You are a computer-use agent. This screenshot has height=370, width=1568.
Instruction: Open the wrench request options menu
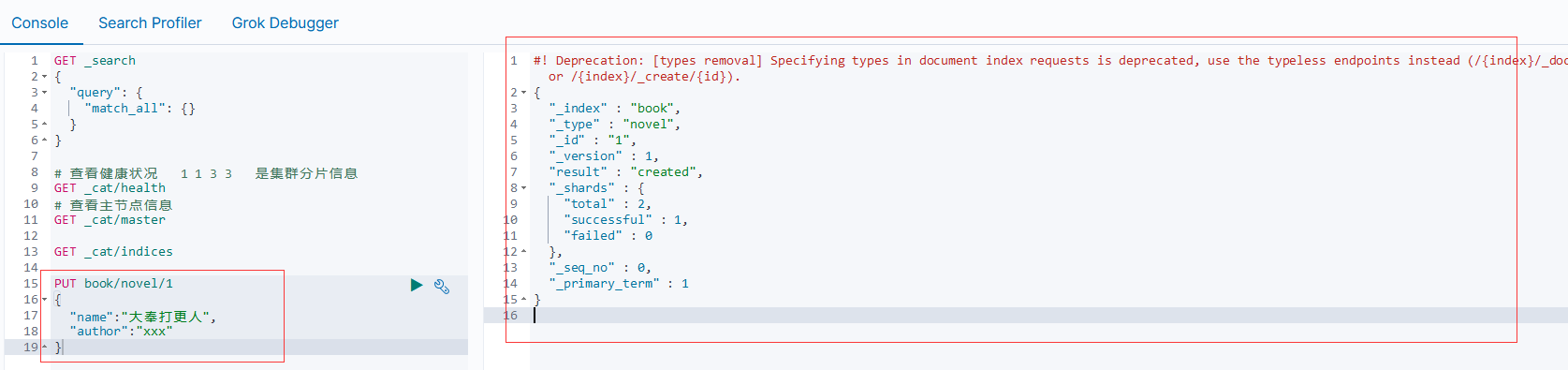tap(443, 287)
